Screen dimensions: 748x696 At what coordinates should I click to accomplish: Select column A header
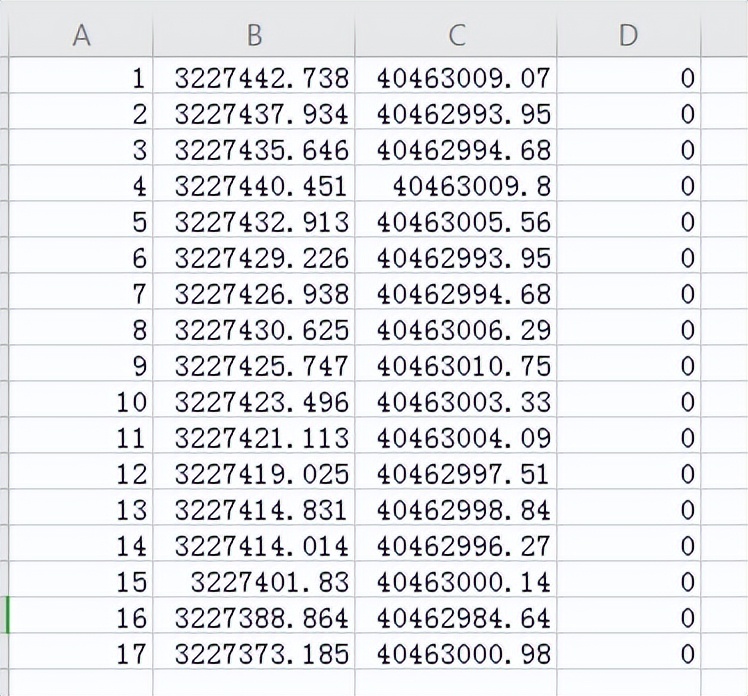[81, 35]
